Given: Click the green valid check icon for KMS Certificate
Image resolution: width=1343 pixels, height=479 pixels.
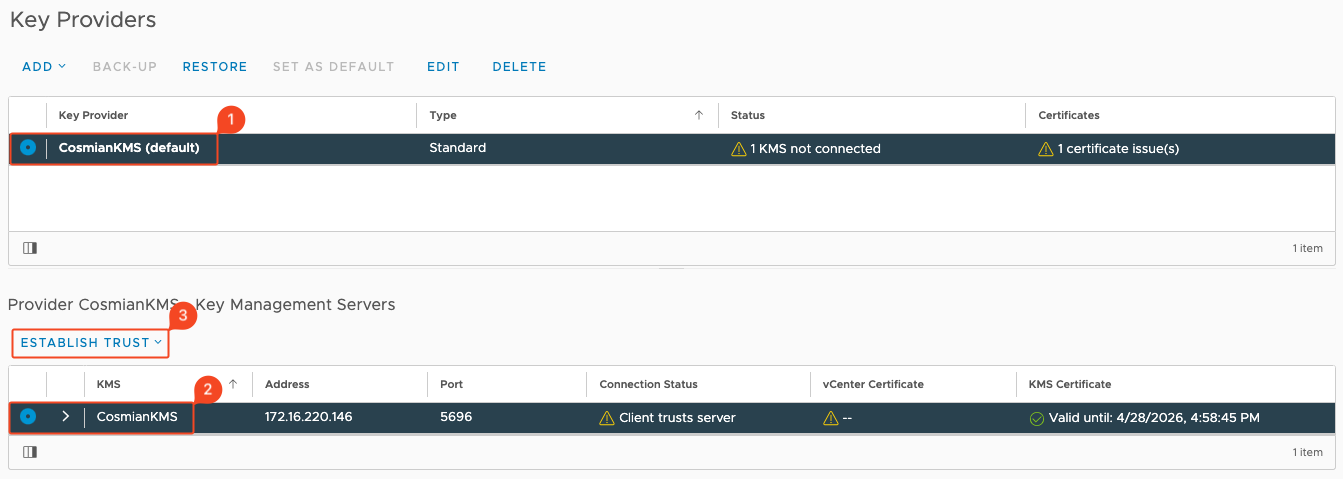Looking at the screenshot, I should coord(1037,418).
